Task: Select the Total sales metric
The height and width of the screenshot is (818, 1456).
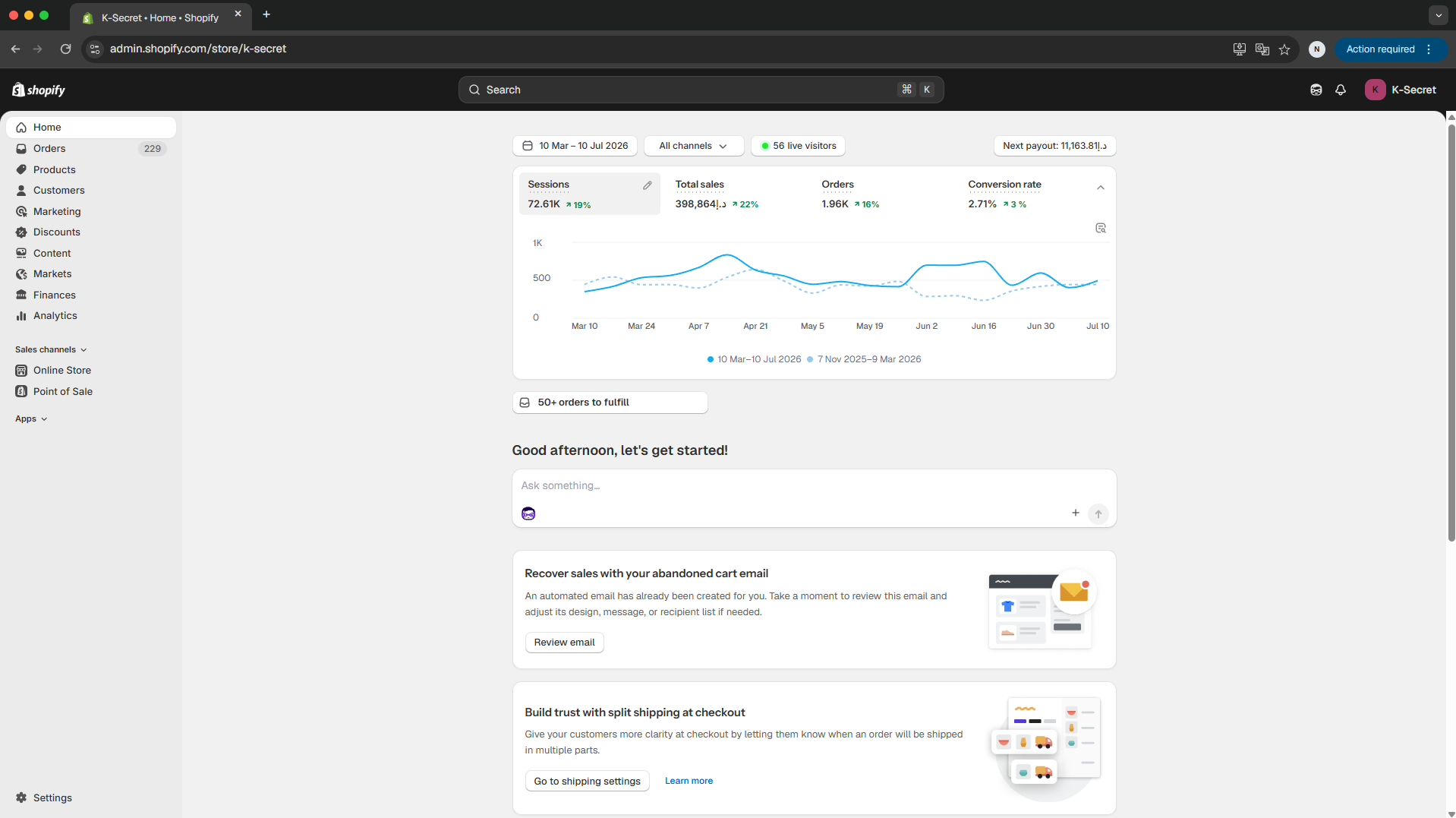Action: (x=736, y=194)
